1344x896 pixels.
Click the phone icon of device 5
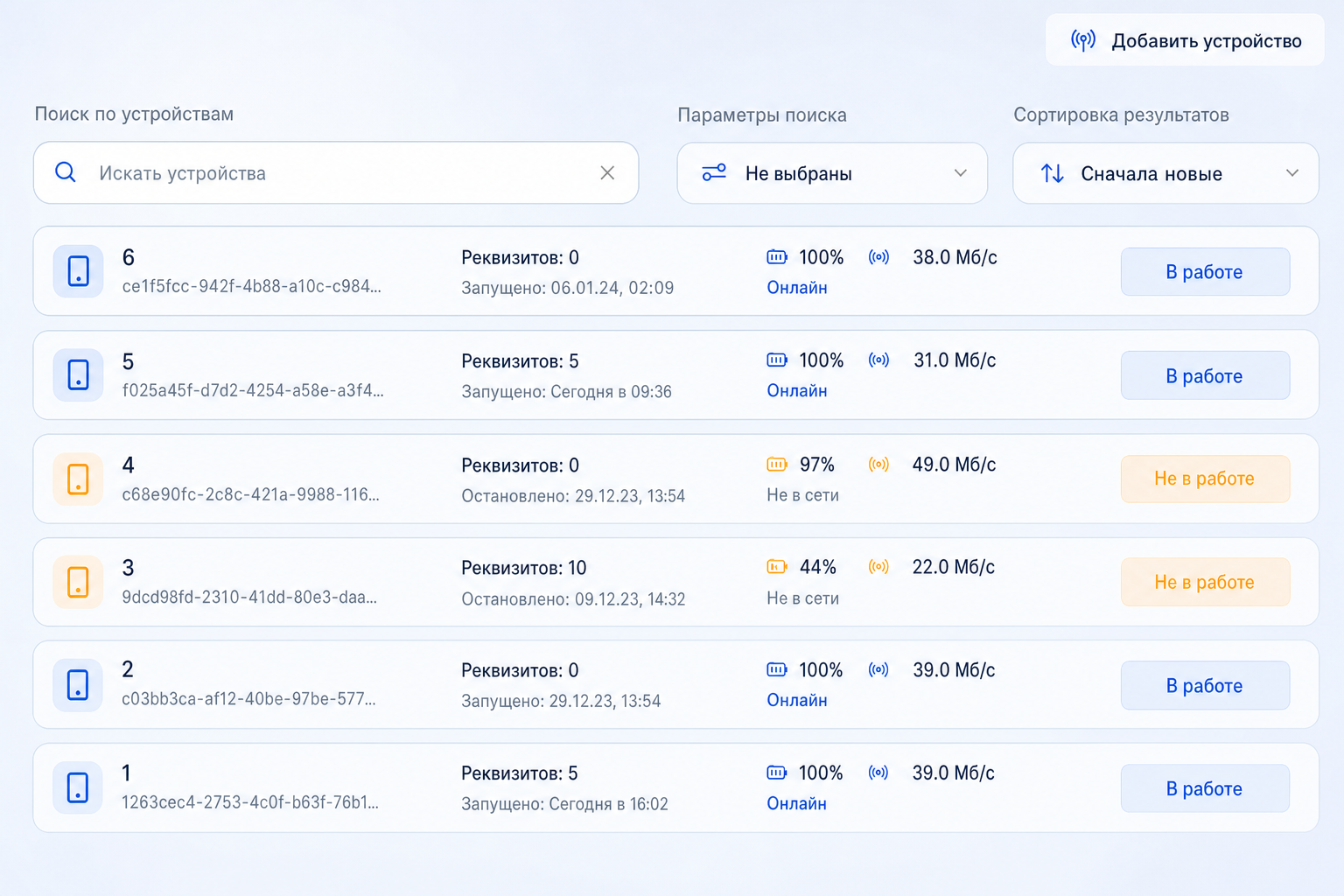(x=78, y=375)
